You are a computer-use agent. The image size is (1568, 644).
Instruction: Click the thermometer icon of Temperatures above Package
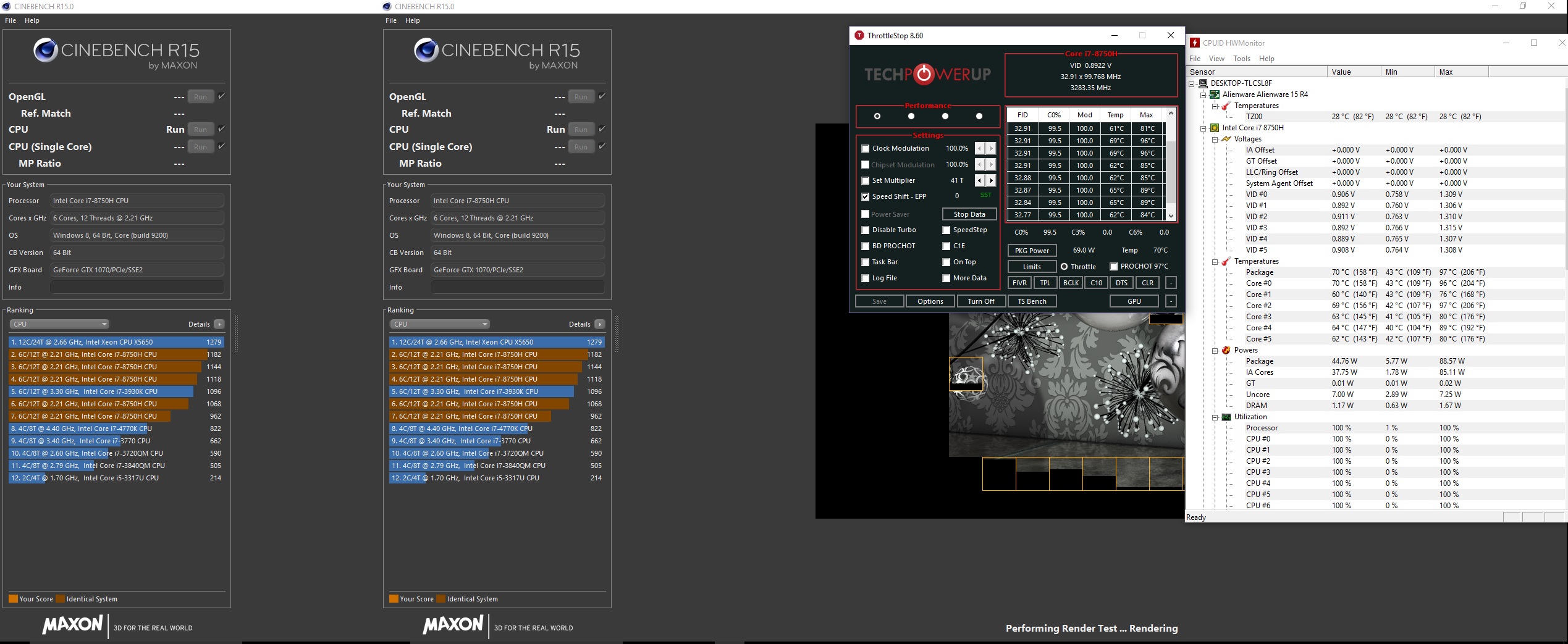[1226, 261]
